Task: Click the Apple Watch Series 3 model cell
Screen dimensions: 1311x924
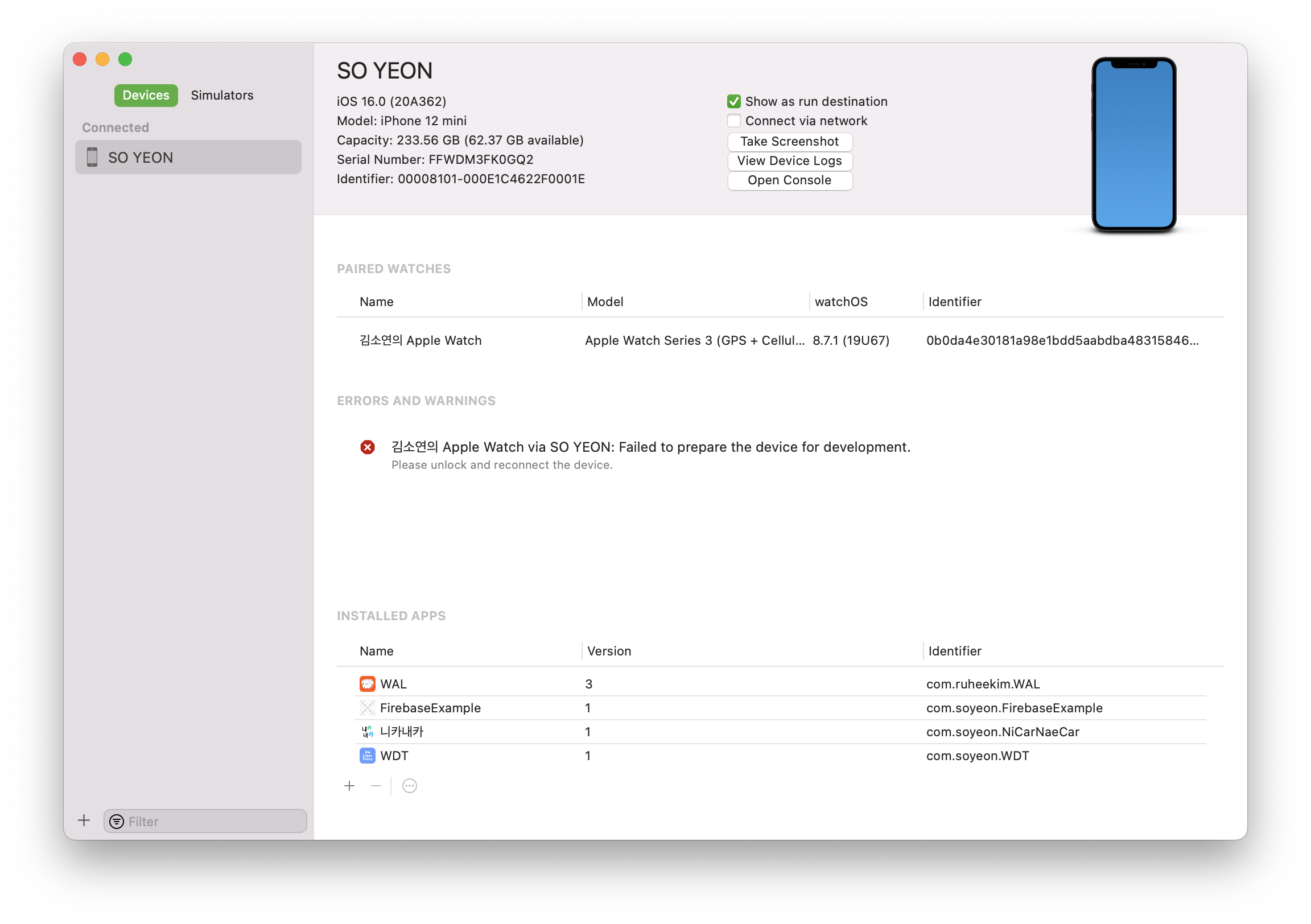Action: pos(694,340)
